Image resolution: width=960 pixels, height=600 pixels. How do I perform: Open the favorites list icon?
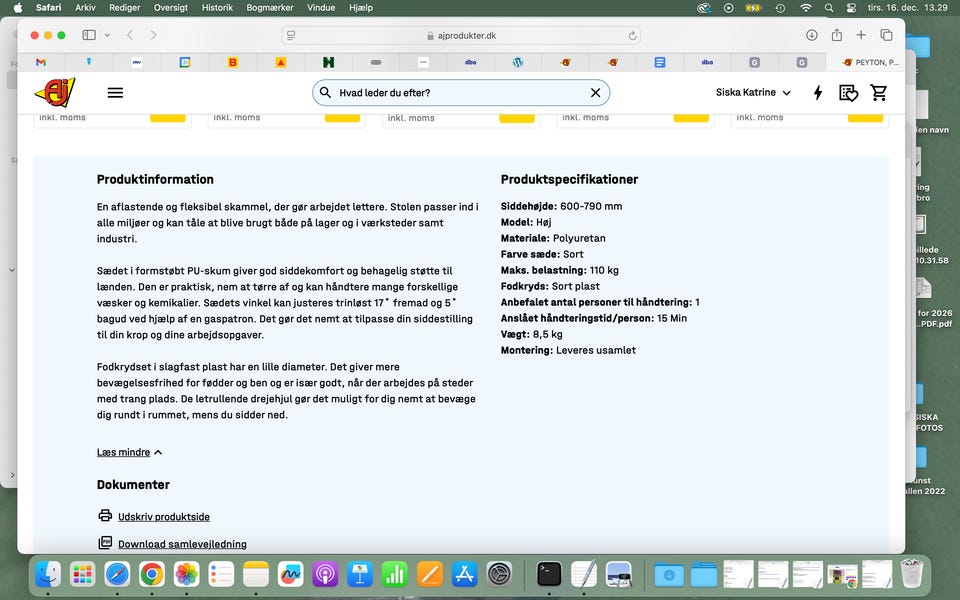coord(848,92)
